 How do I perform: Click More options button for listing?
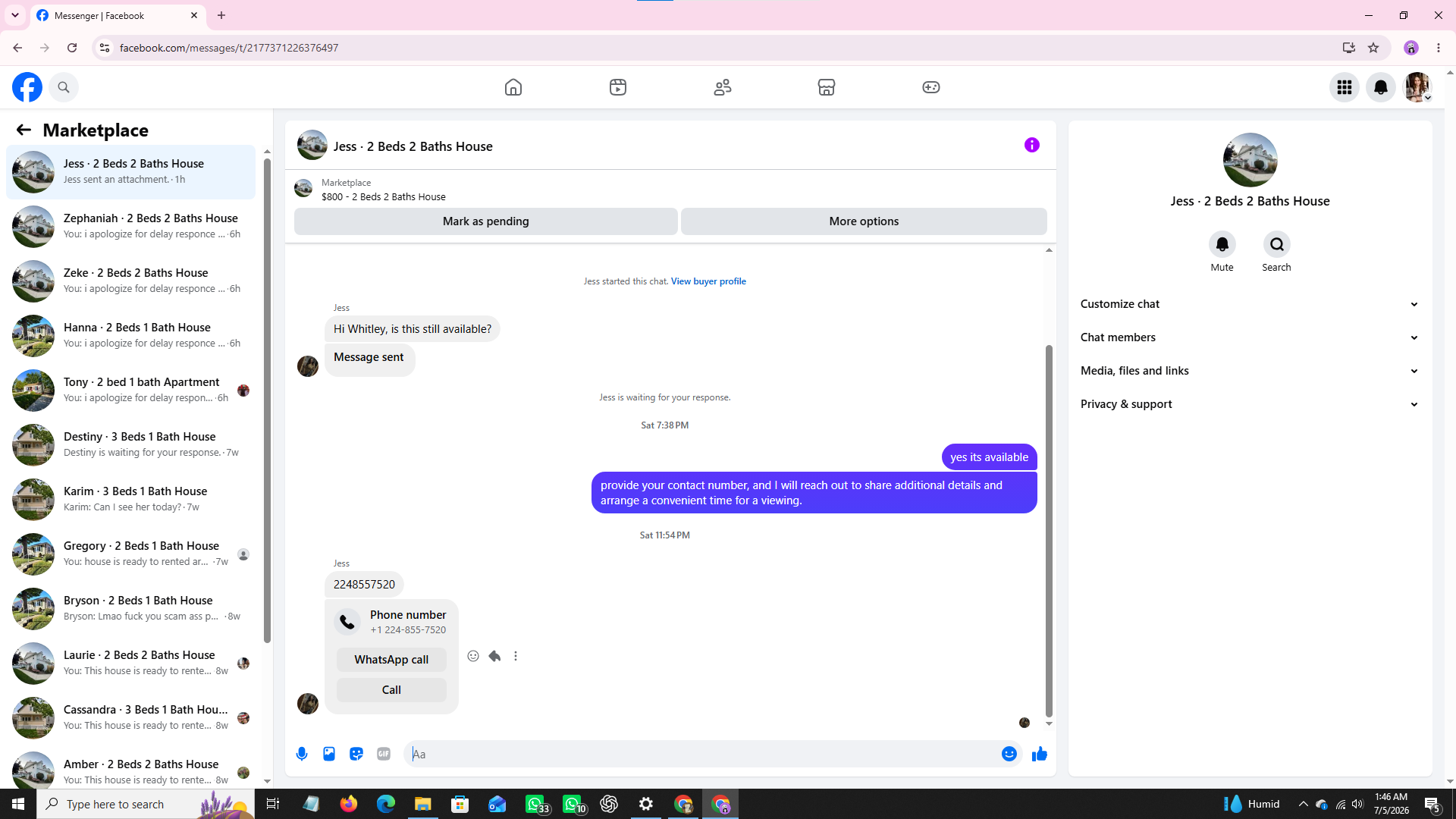[864, 221]
